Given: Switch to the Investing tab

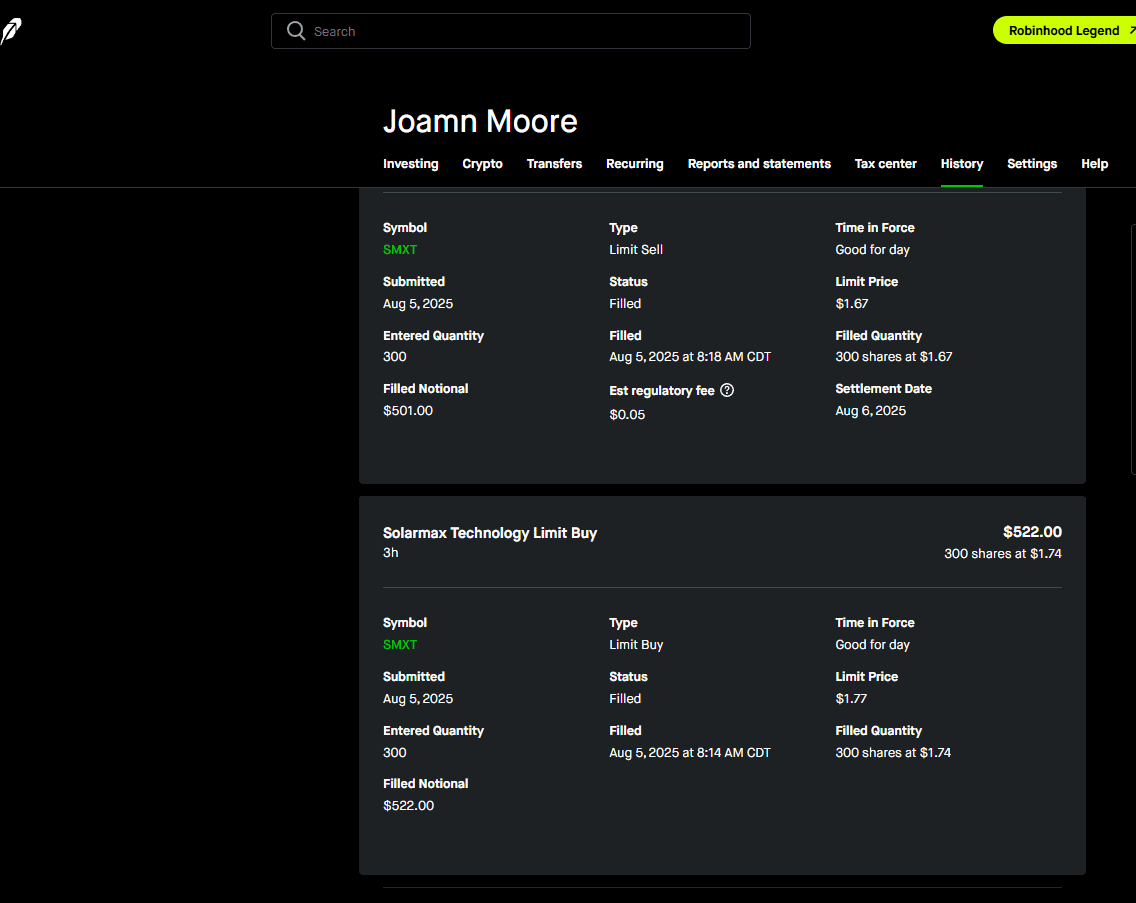Looking at the screenshot, I should (x=410, y=164).
